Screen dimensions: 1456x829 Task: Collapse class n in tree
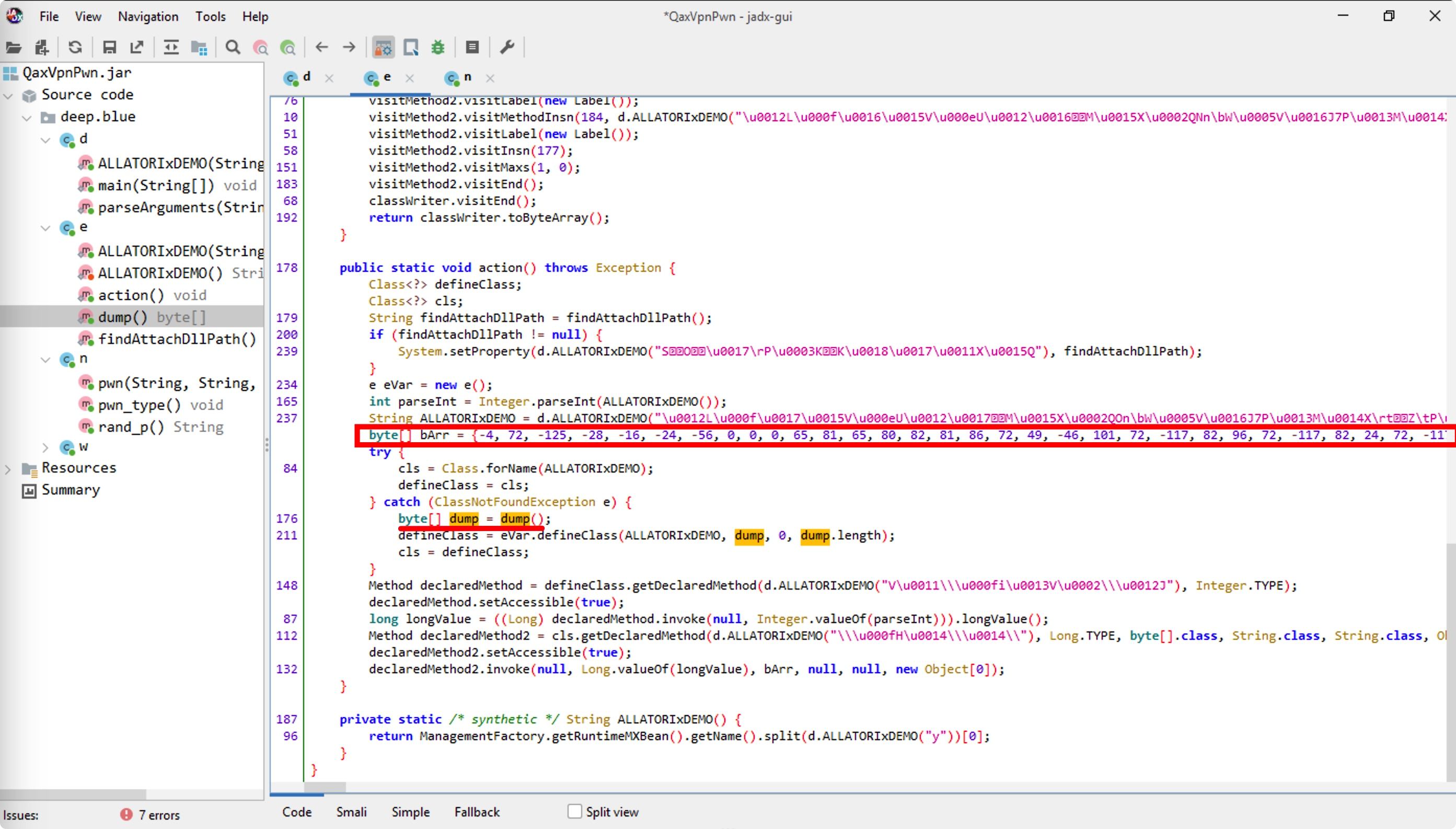45,359
